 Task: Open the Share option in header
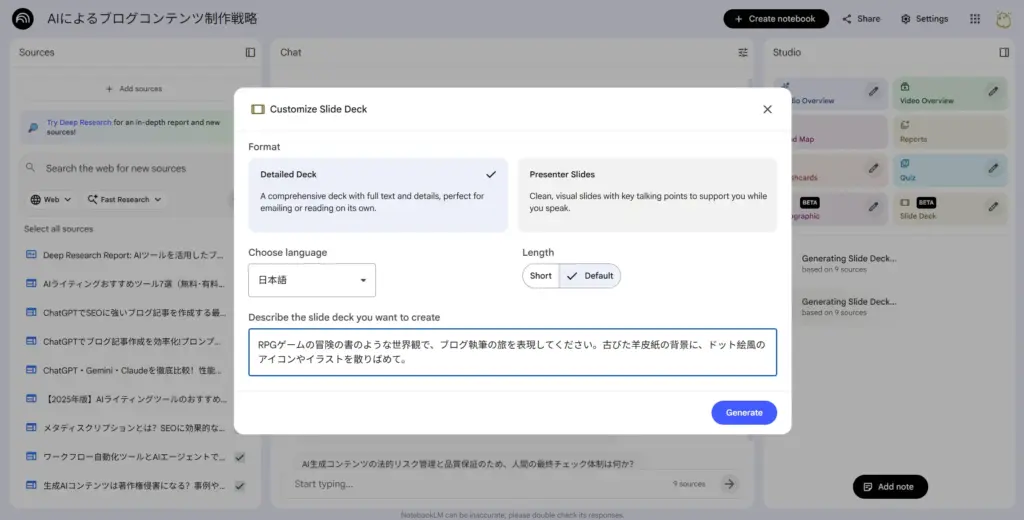[x=861, y=18]
